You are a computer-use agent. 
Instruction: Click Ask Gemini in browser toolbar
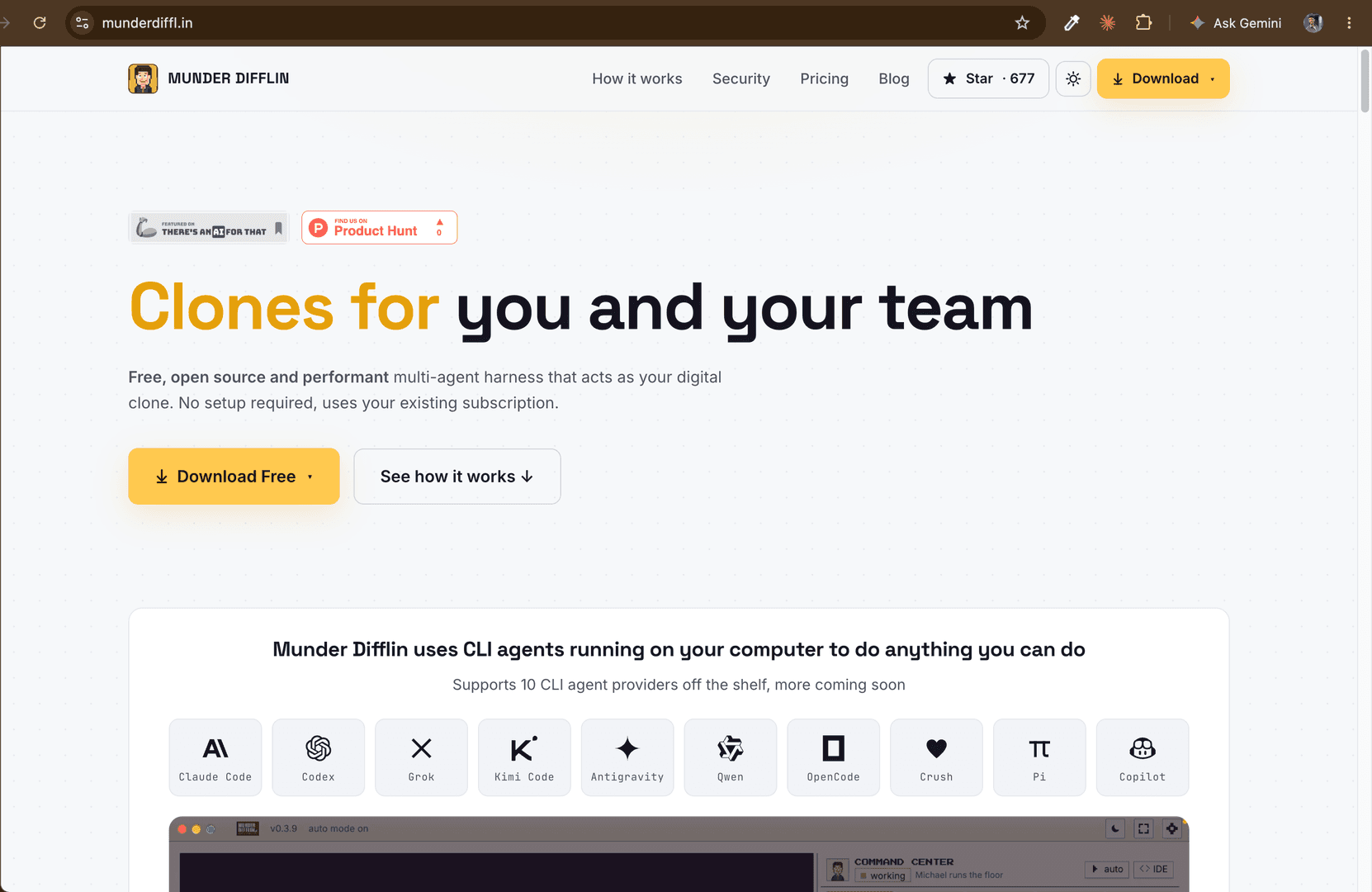[x=1236, y=23]
